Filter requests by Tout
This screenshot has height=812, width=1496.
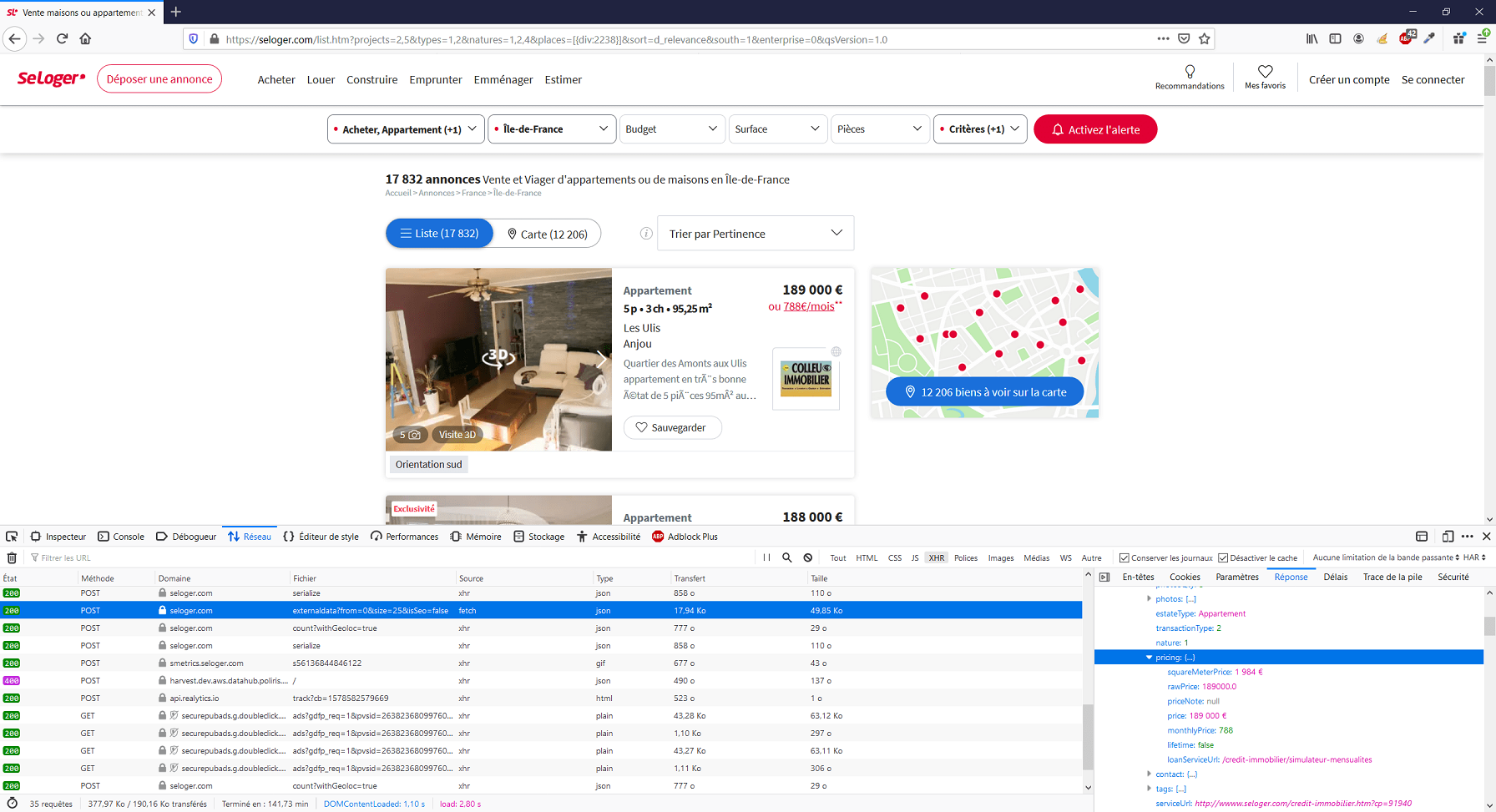click(837, 557)
